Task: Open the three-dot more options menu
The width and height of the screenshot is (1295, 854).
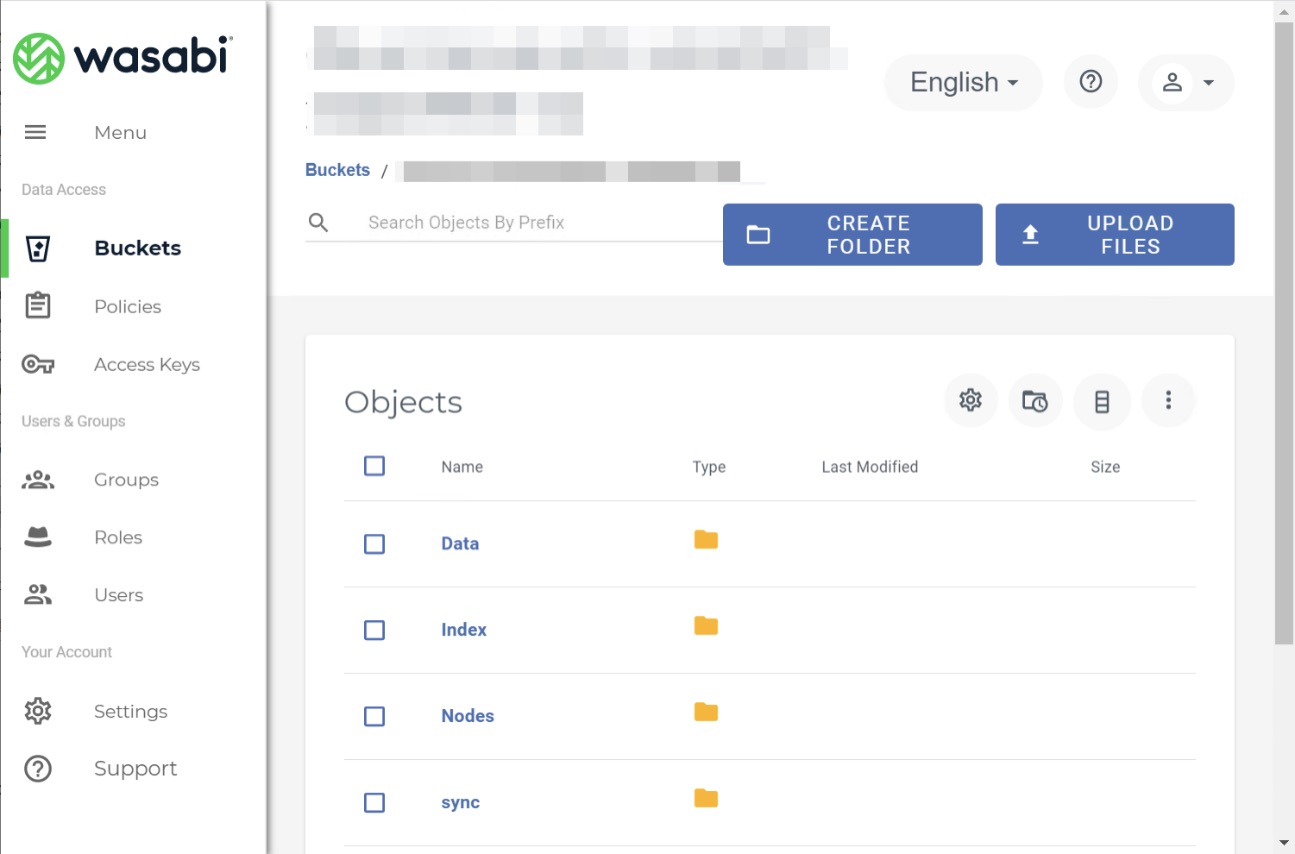Action: point(1168,401)
